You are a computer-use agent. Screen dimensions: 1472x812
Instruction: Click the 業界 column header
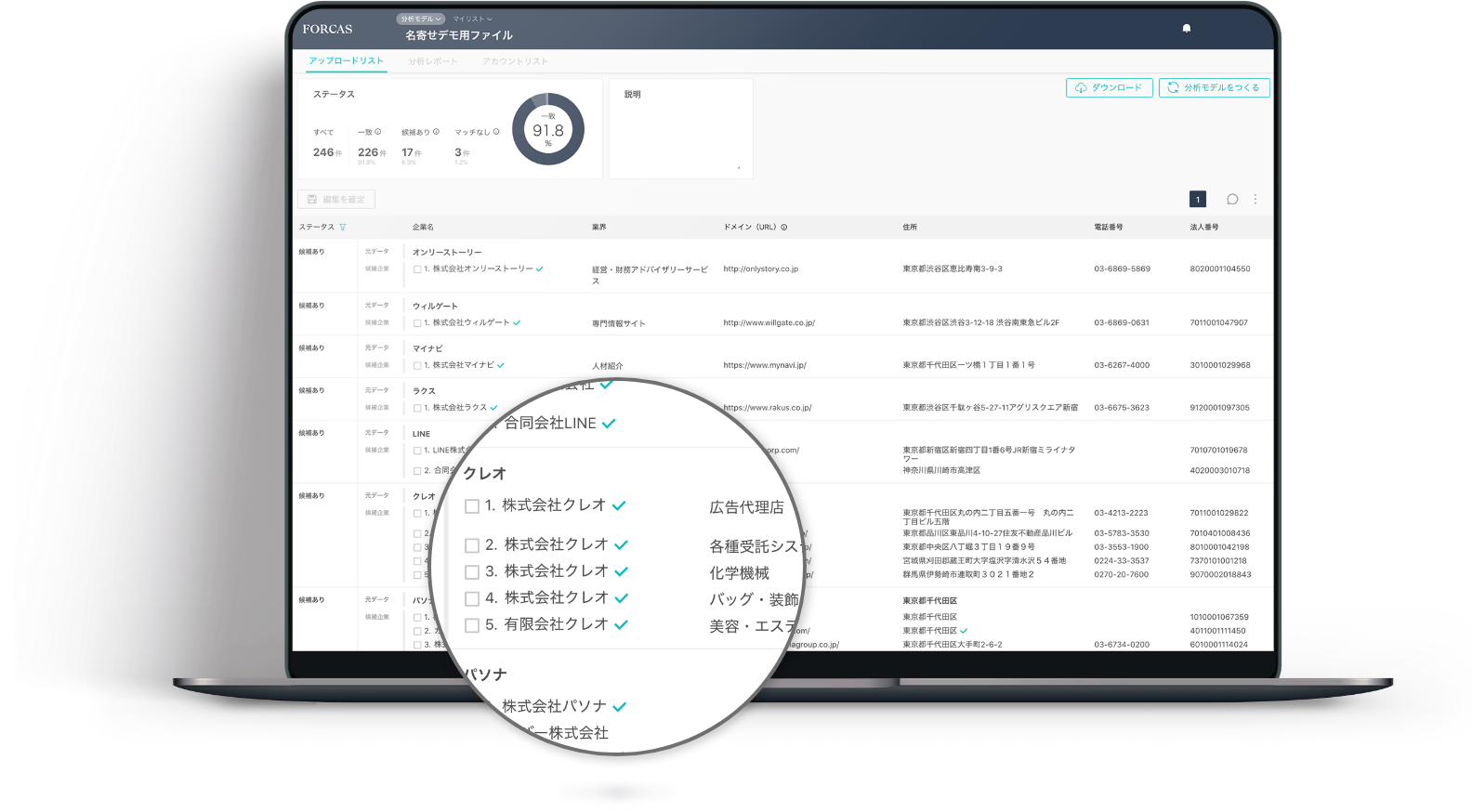(598, 227)
